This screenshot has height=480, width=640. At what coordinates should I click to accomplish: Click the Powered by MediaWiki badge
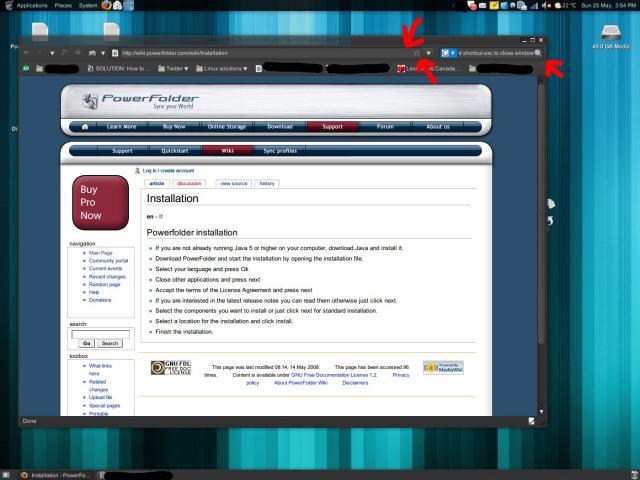pyautogui.click(x=443, y=368)
